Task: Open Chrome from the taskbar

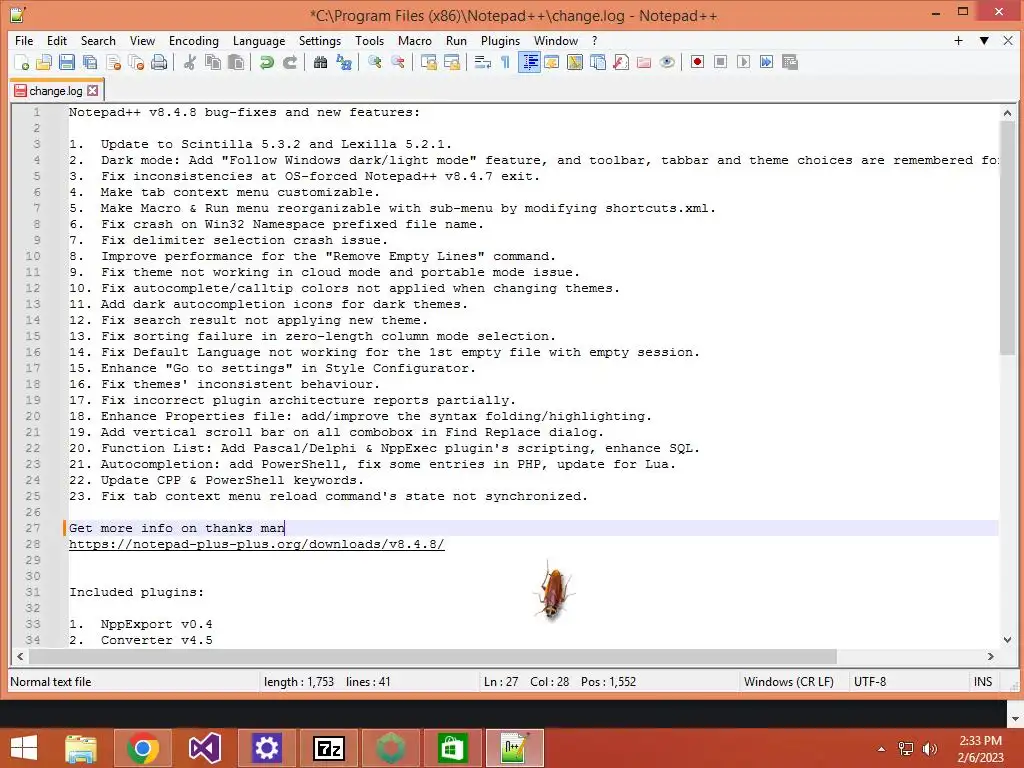Action: click(143, 748)
